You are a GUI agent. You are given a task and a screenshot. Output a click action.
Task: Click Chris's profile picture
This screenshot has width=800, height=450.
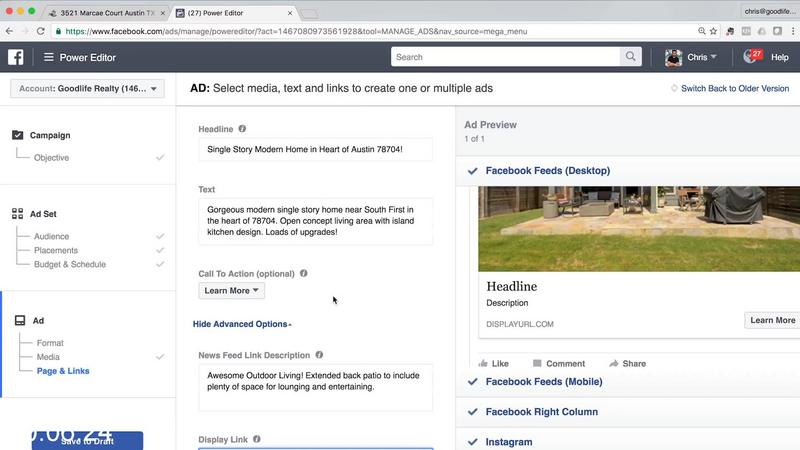click(x=673, y=58)
